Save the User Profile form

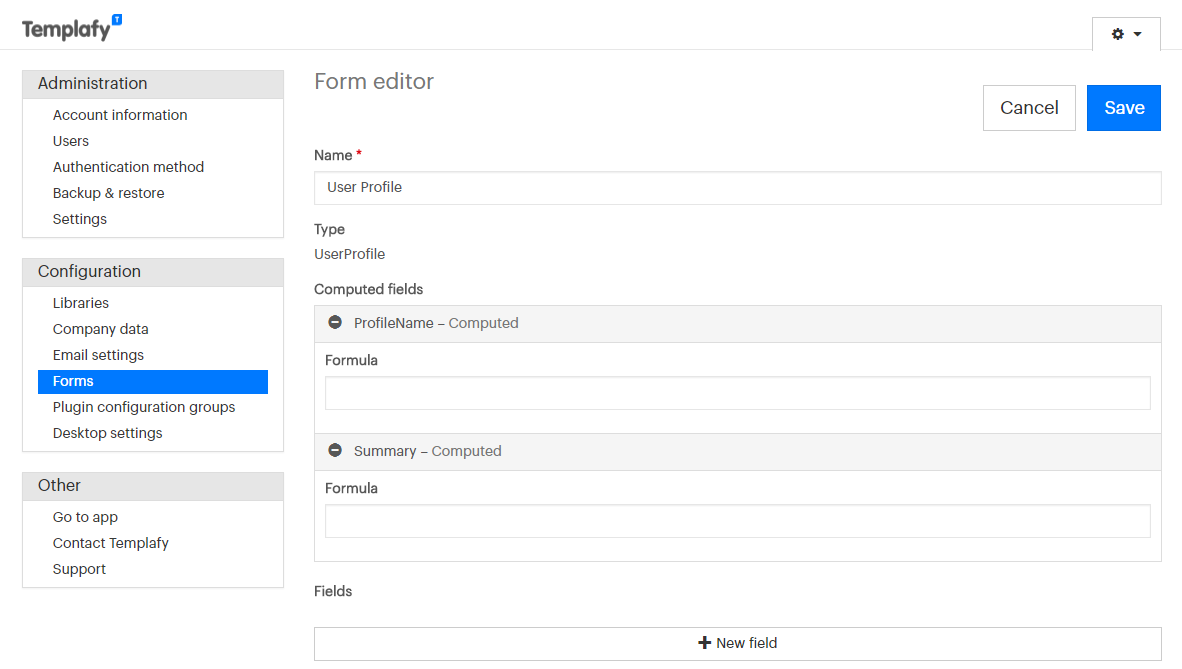[1124, 107]
